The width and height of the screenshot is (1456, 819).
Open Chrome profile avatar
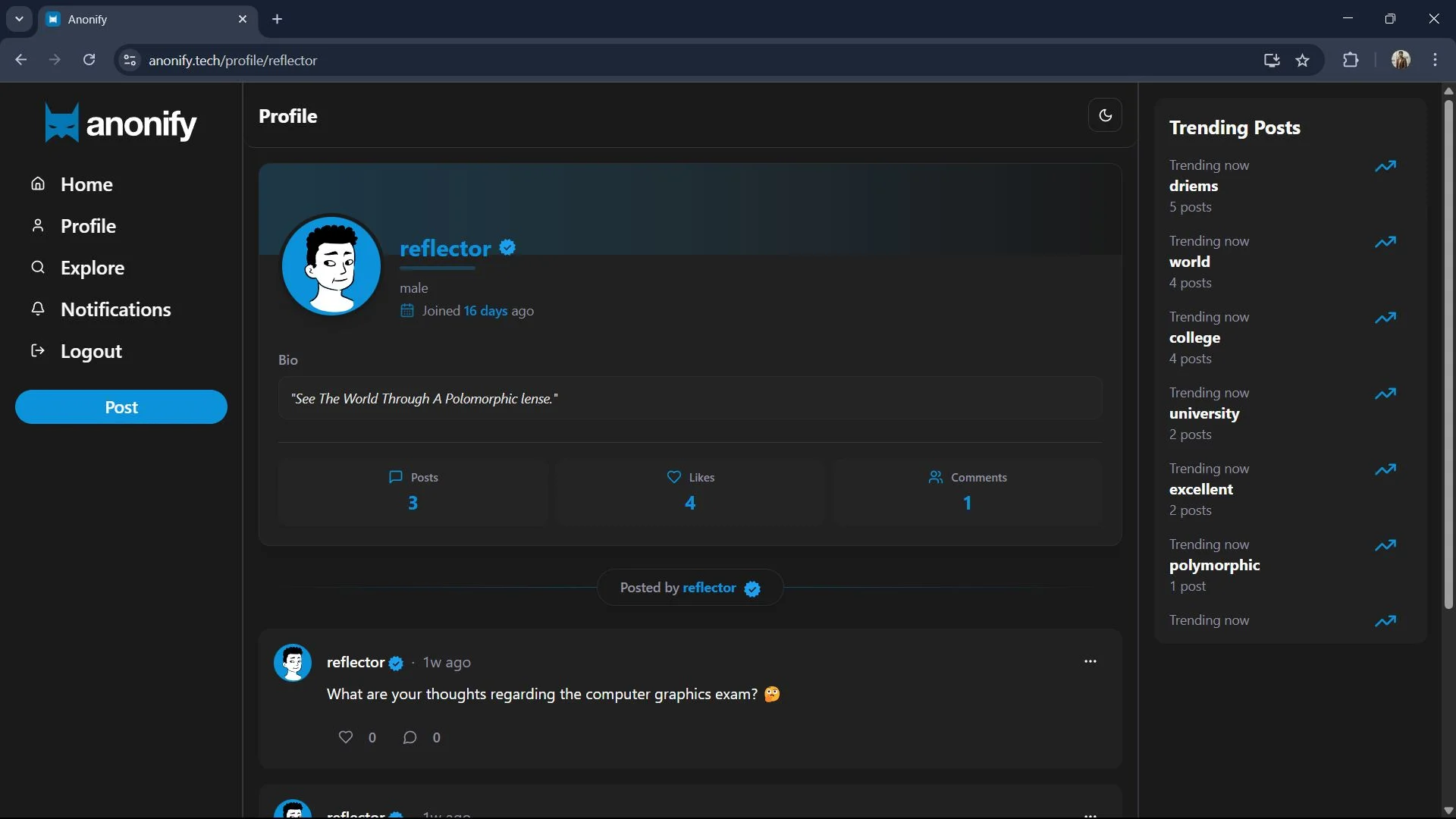click(x=1401, y=60)
